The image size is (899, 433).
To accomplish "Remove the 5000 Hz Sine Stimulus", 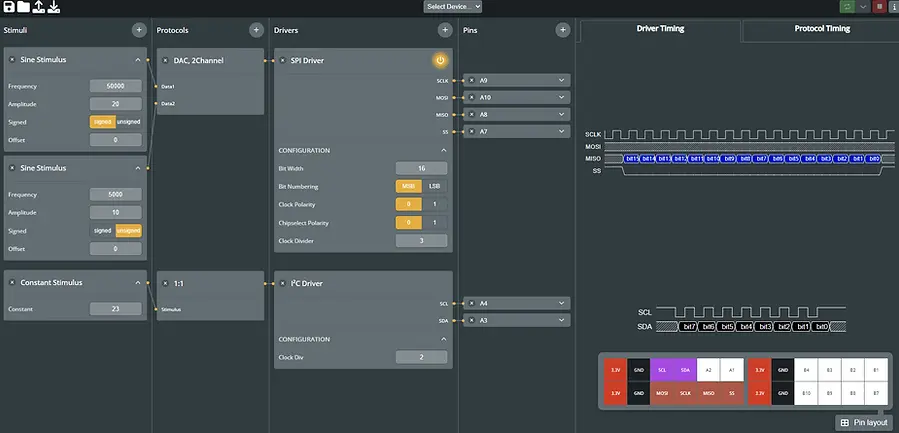I will tap(12, 169).
